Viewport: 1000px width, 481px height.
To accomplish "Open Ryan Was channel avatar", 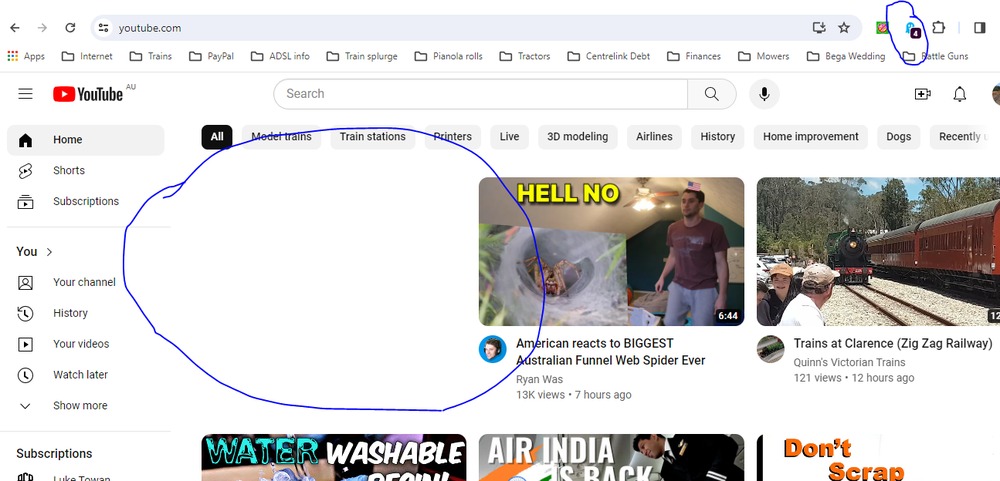I will point(492,350).
